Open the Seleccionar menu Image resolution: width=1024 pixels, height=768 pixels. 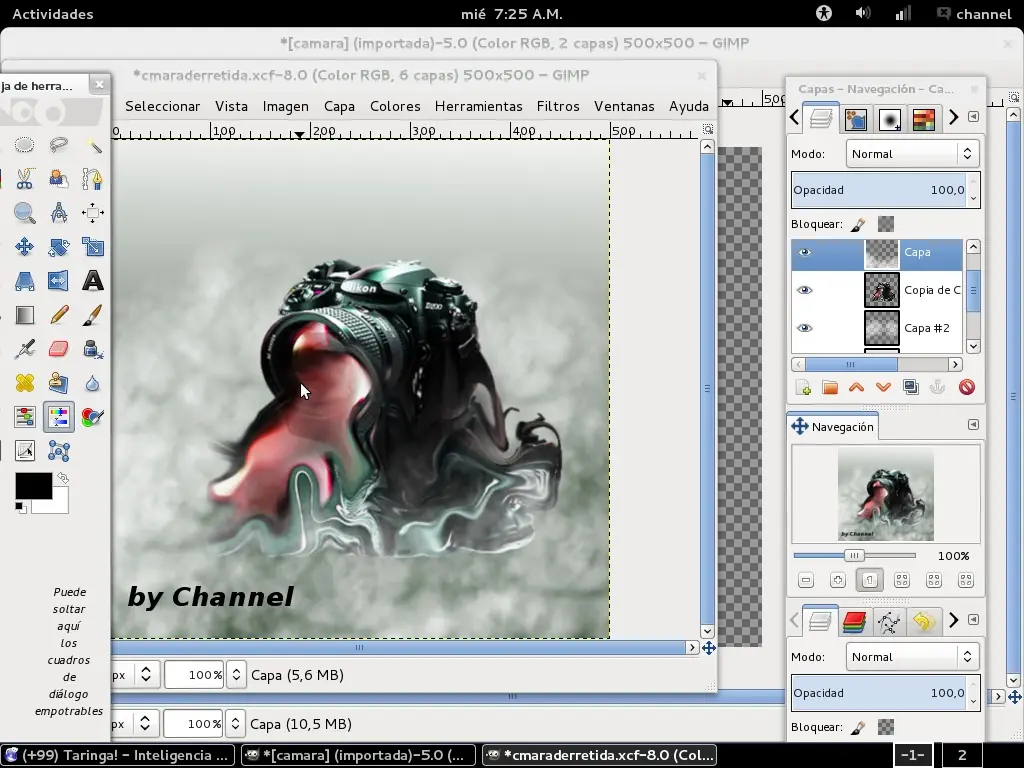point(163,106)
